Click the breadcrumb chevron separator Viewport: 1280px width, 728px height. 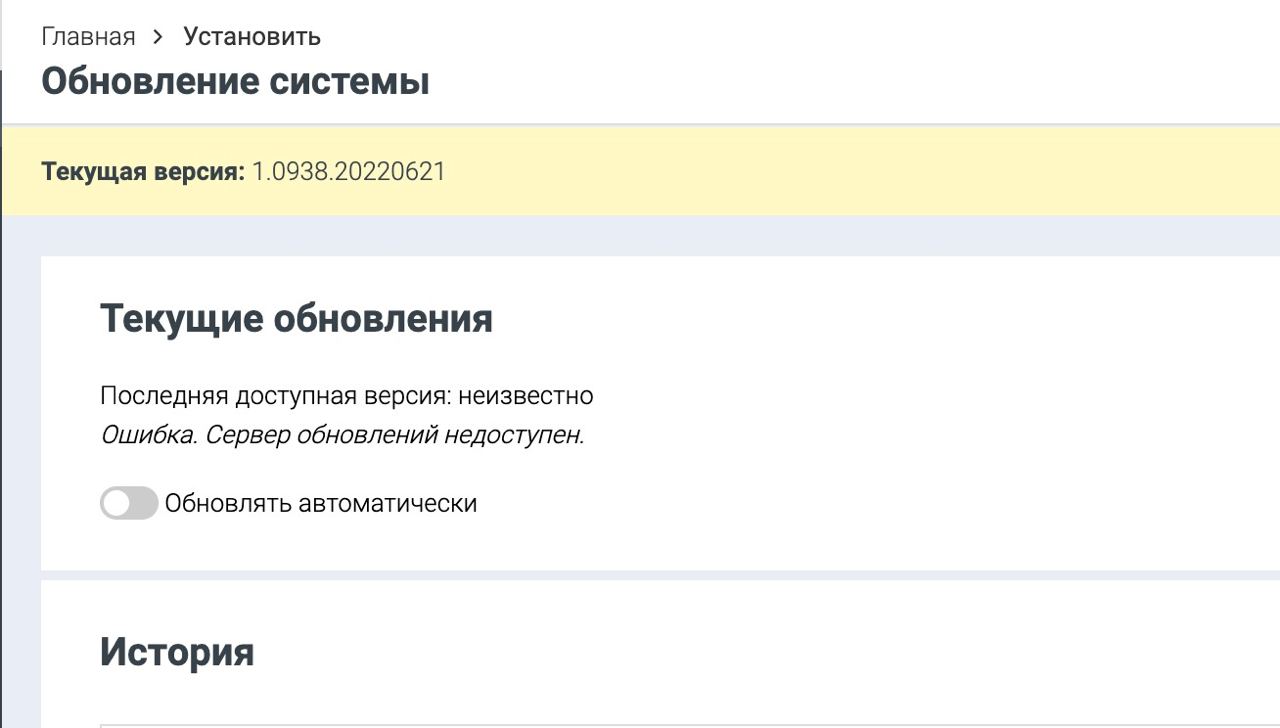coord(158,37)
